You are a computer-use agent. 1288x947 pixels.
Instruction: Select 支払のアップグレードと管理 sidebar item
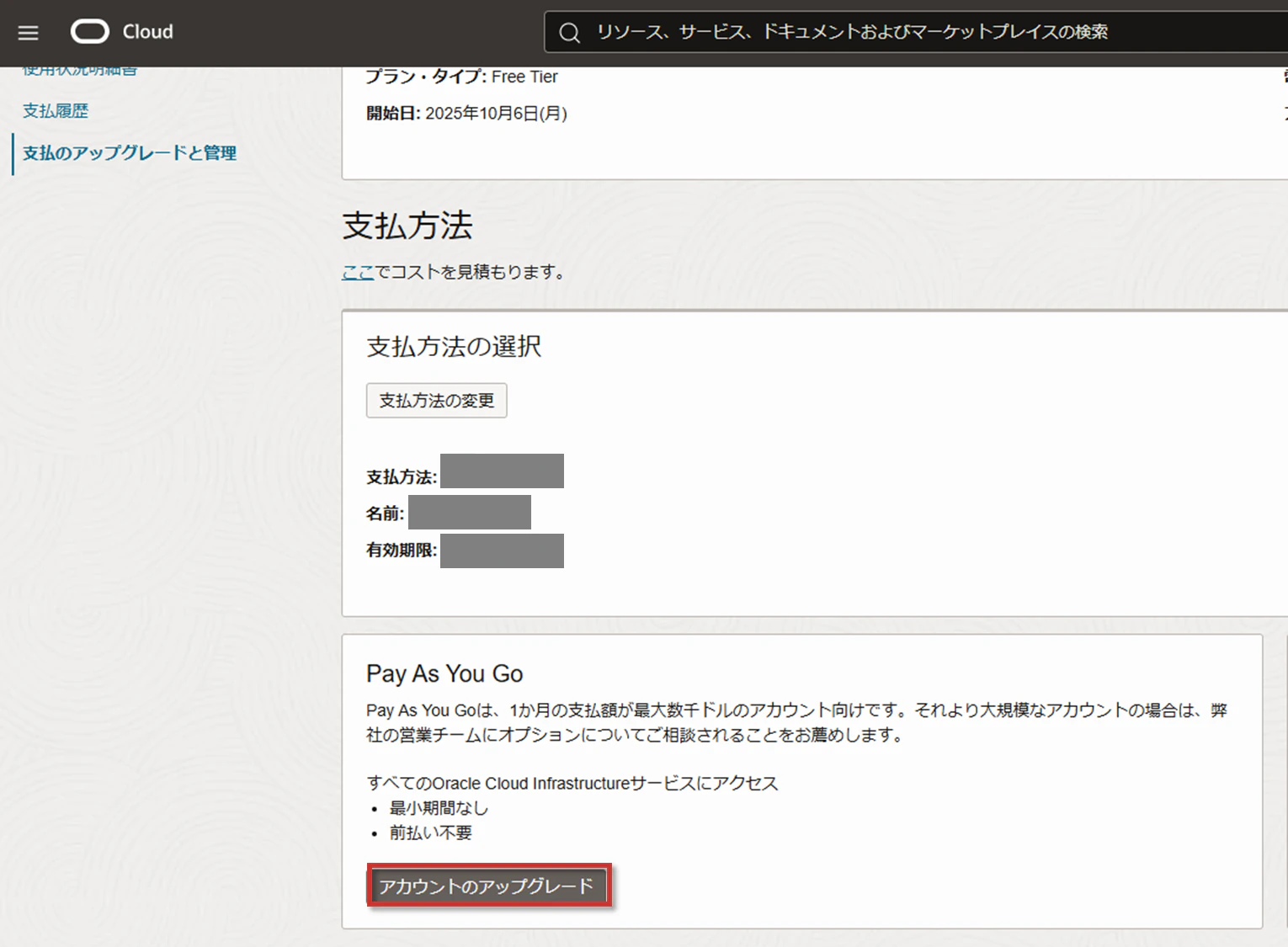pos(130,153)
